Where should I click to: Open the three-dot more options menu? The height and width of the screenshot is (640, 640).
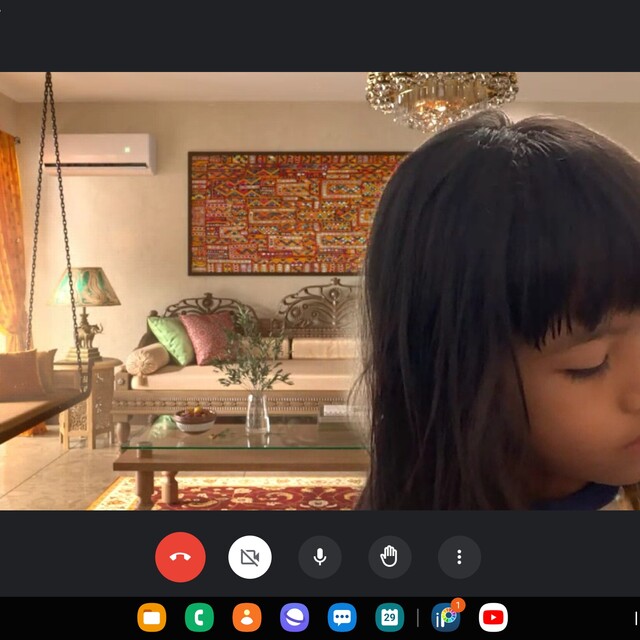[459, 557]
